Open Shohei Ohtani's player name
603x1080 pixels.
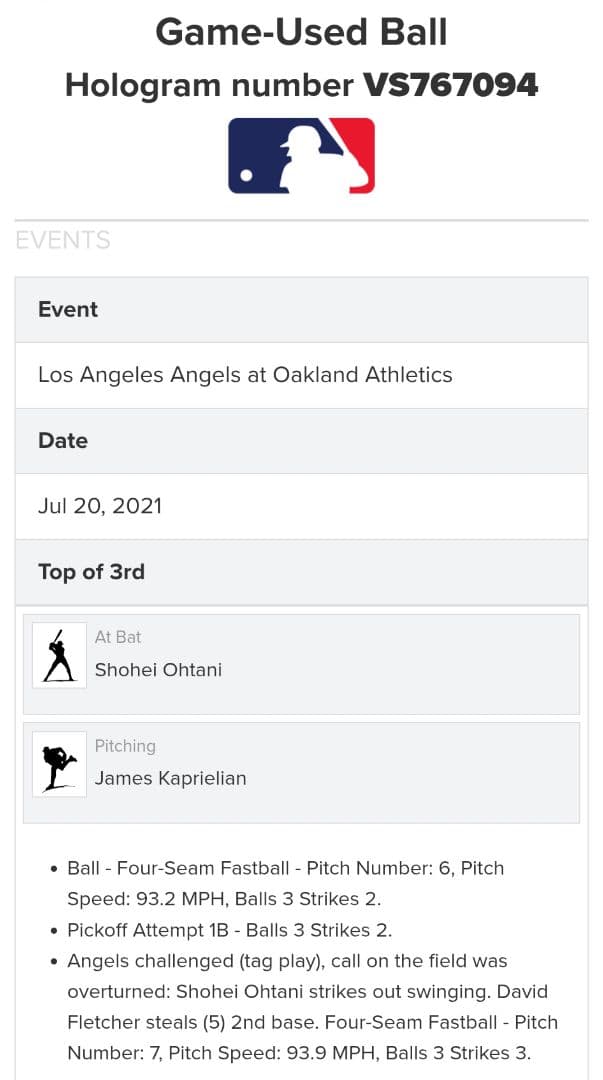(158, 670)
